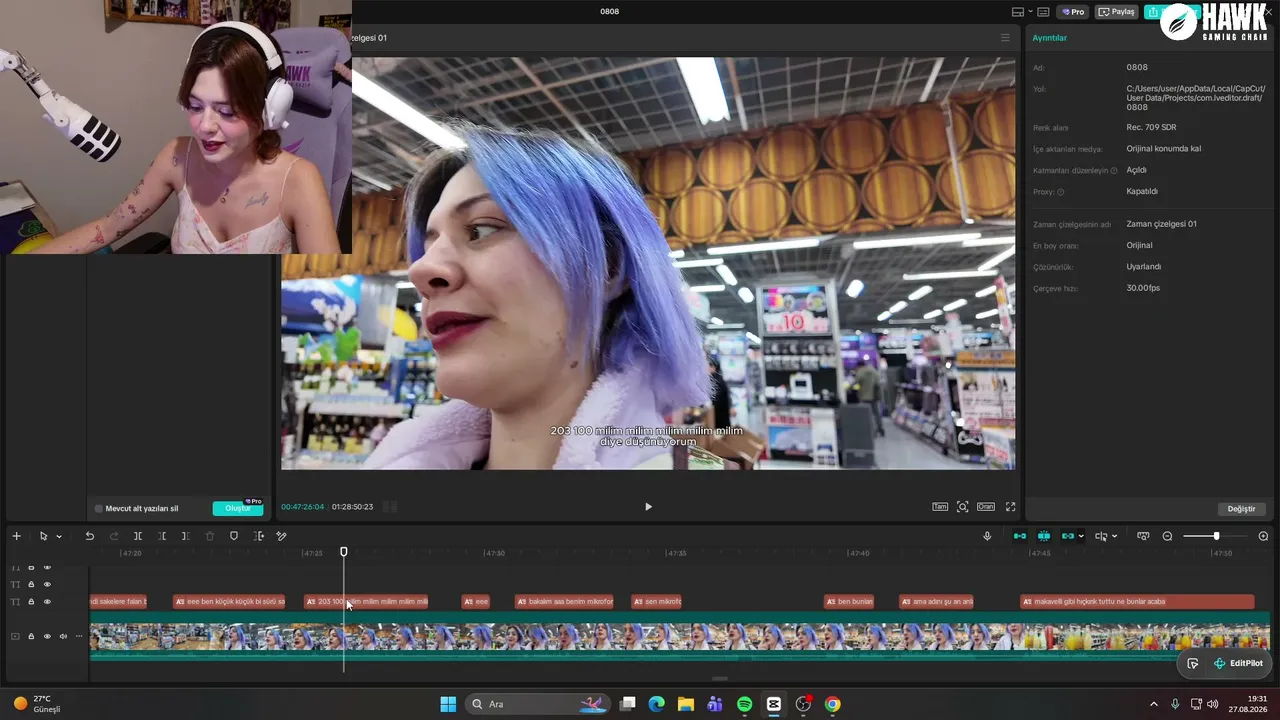
Task: Select caption clip 'ama adını şu an'
Action: [x=936, y=602]
